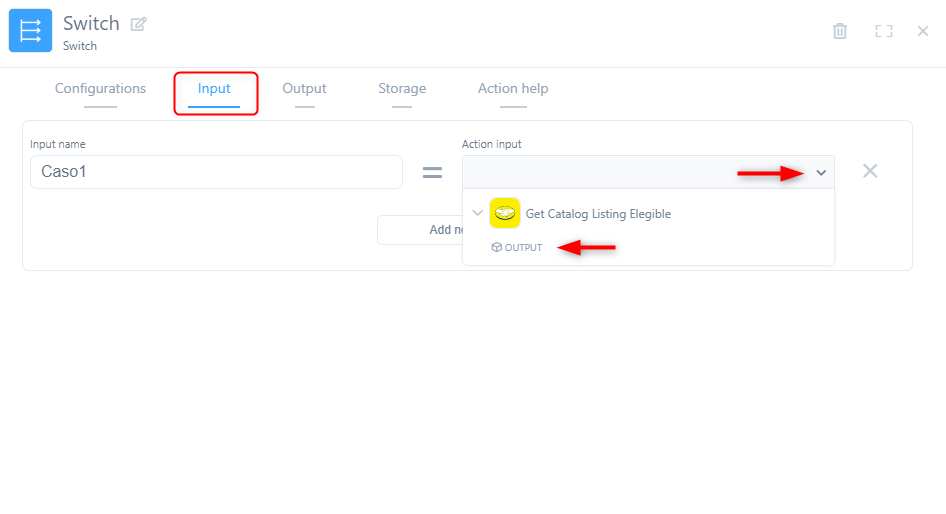This screenshot has height=514, width=946.
Task: Click the yellow Get Catalog Listing icon
Action: tap(505, 213)
